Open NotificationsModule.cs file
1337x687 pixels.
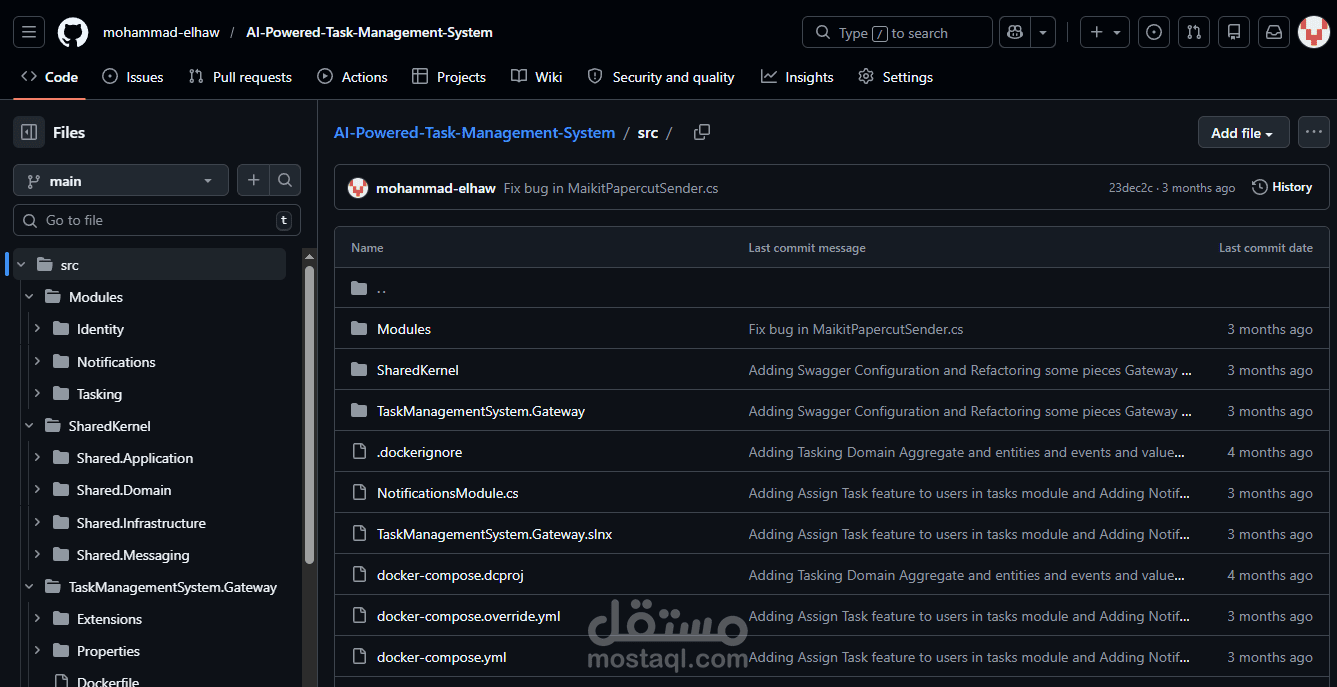point(447,493)
